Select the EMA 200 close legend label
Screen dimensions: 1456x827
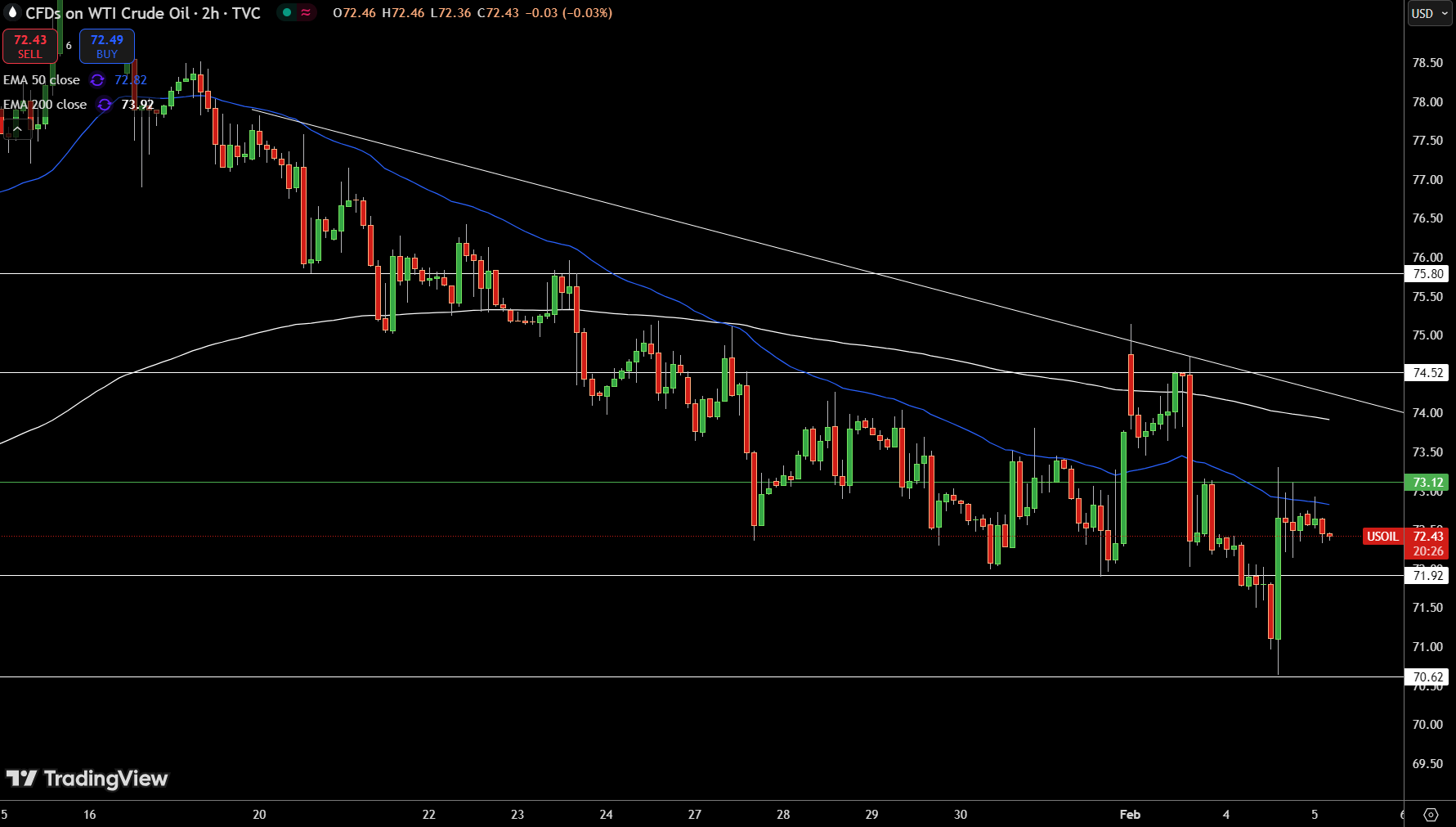click(45, 105)
